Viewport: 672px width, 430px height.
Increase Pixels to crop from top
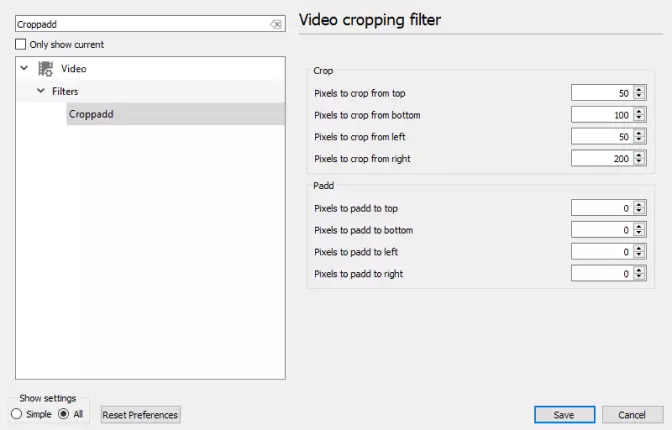639,90
